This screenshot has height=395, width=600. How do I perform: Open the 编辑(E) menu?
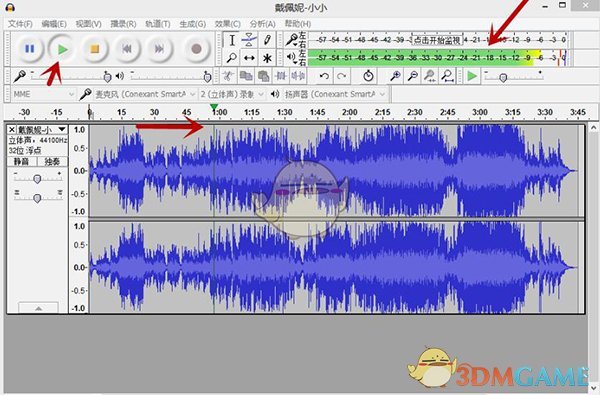(54, 24)
